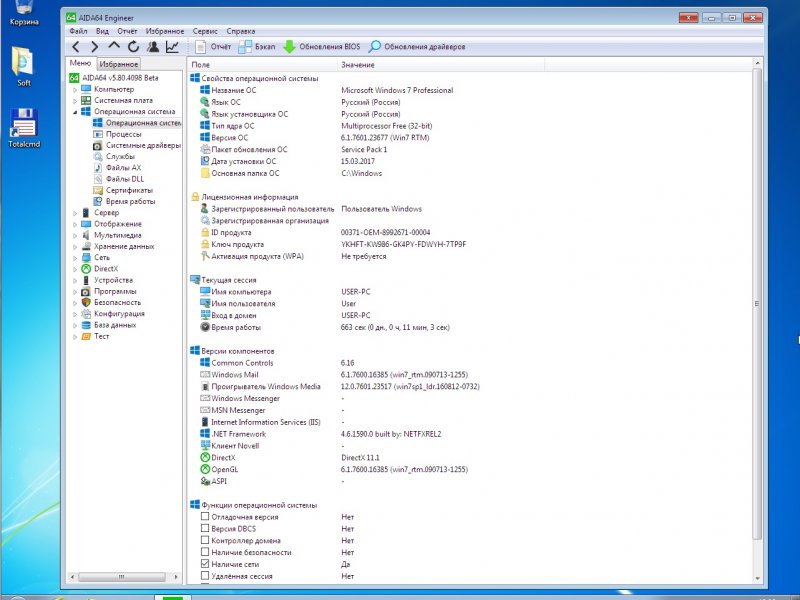The height and width of the screenshot is (600, 800).
Task: Select the AIDA64 v5.80.4098 Beta root node
Action: point(114,78)
